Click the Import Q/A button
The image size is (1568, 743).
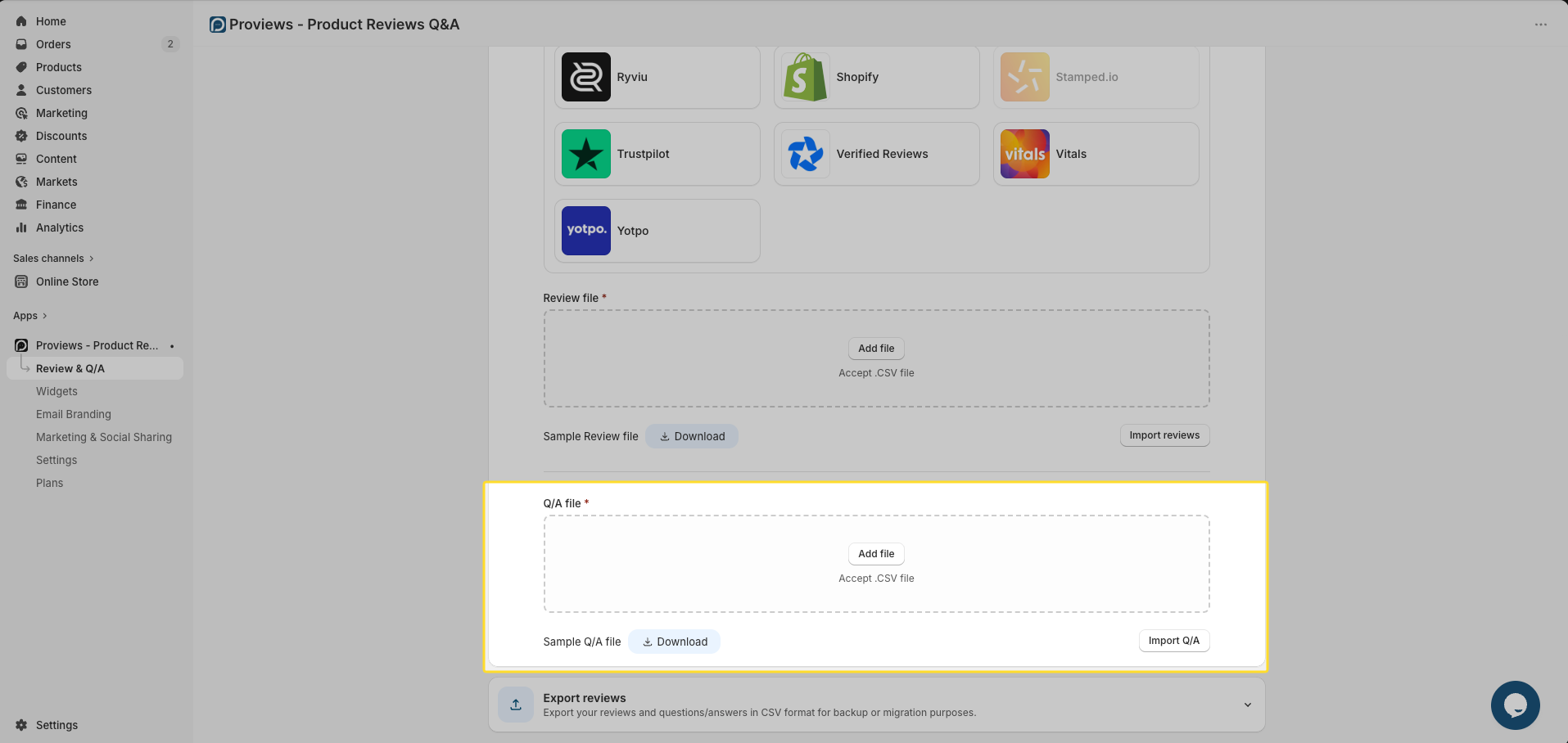(1174, 641)
